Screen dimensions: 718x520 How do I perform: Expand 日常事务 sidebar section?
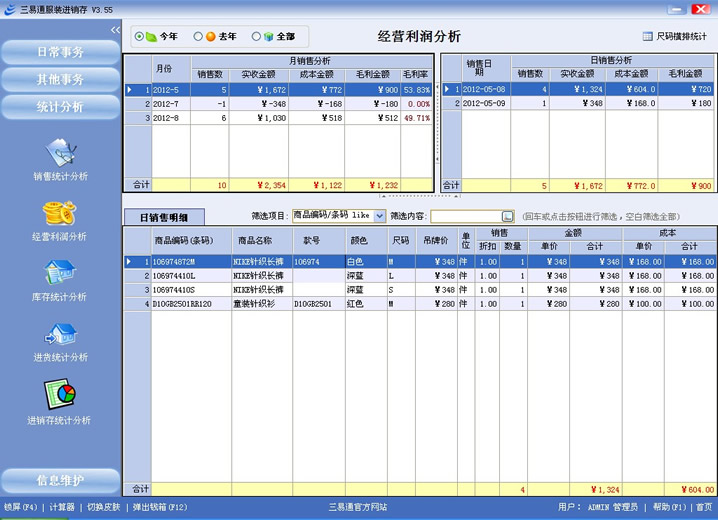coord(60,52)
